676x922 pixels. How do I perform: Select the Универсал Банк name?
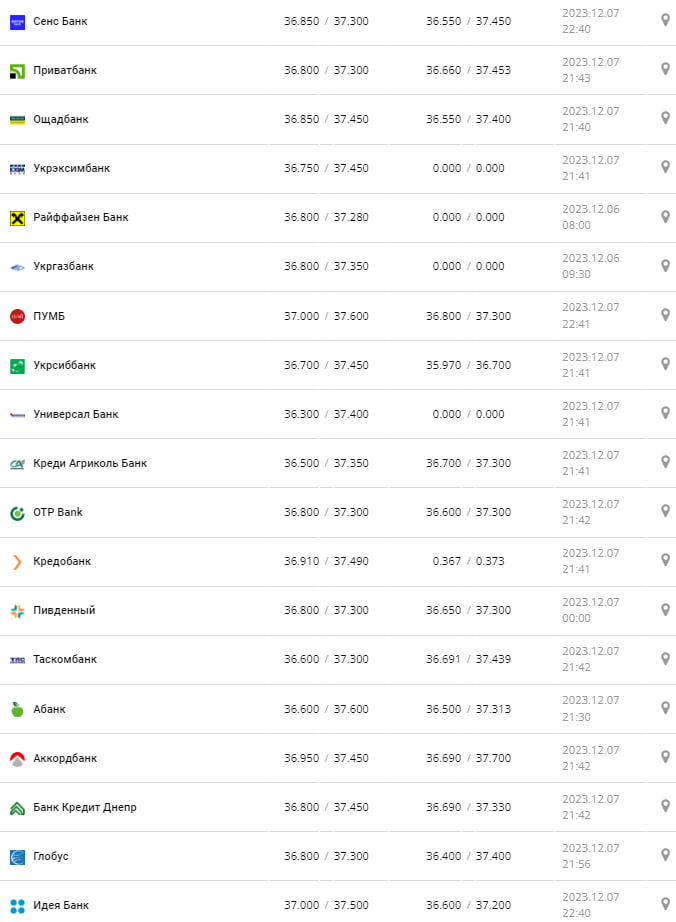[76, 414]
